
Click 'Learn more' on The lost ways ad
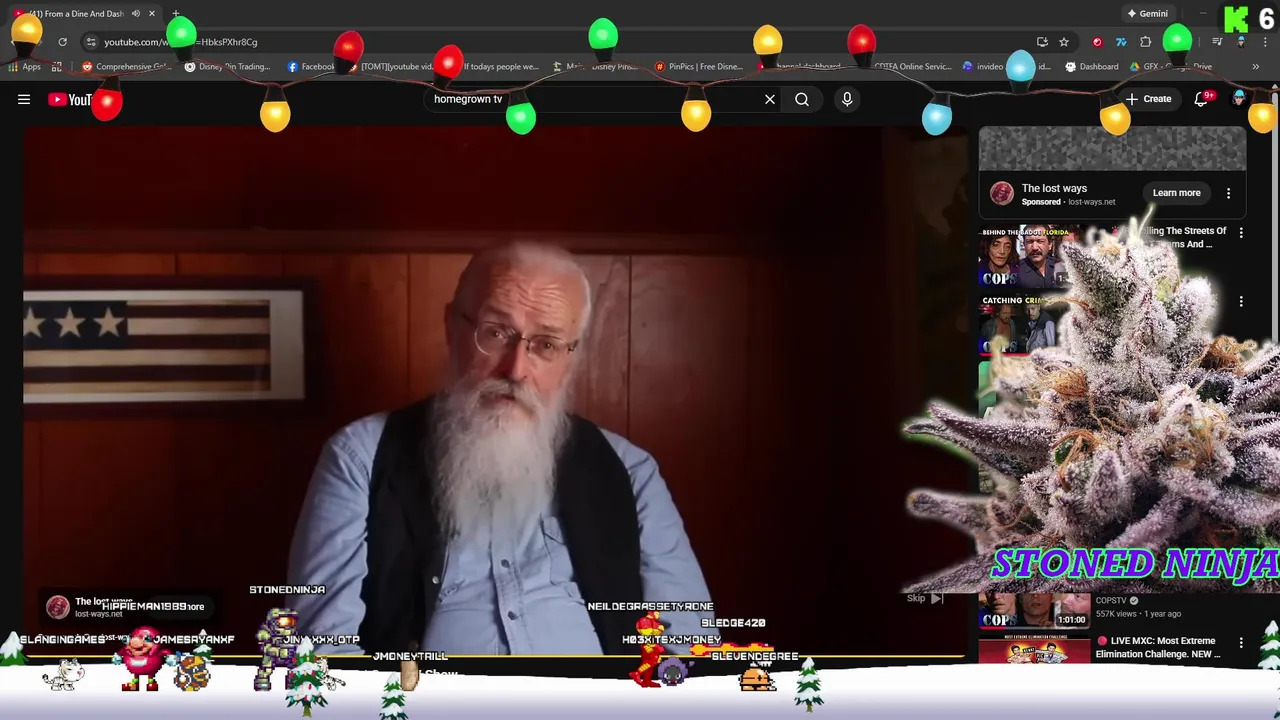coord(1176,193)
